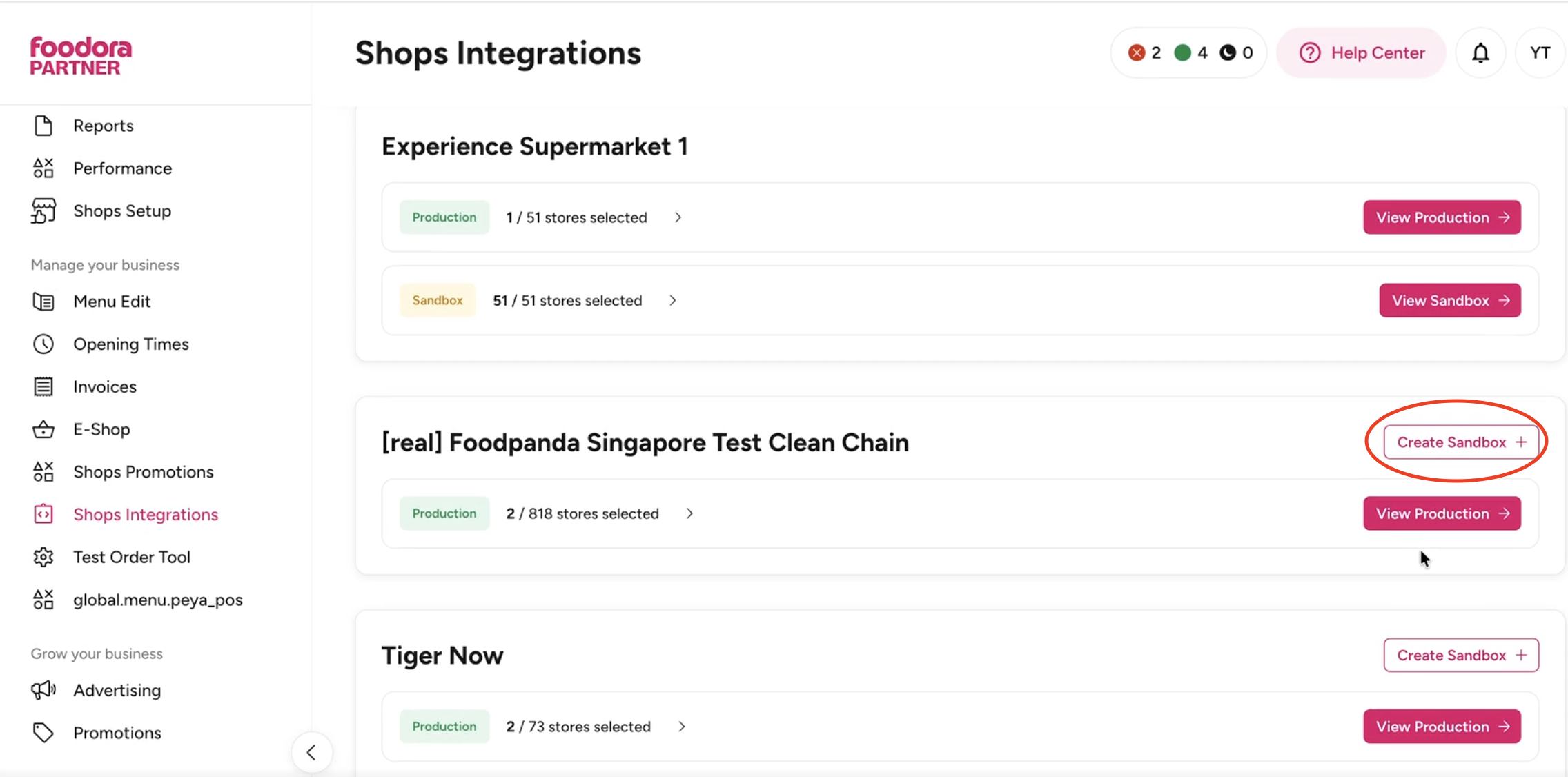1568x777 pixels.
Task: Click the foodora Partner logo
Action: tap(81, 55)
